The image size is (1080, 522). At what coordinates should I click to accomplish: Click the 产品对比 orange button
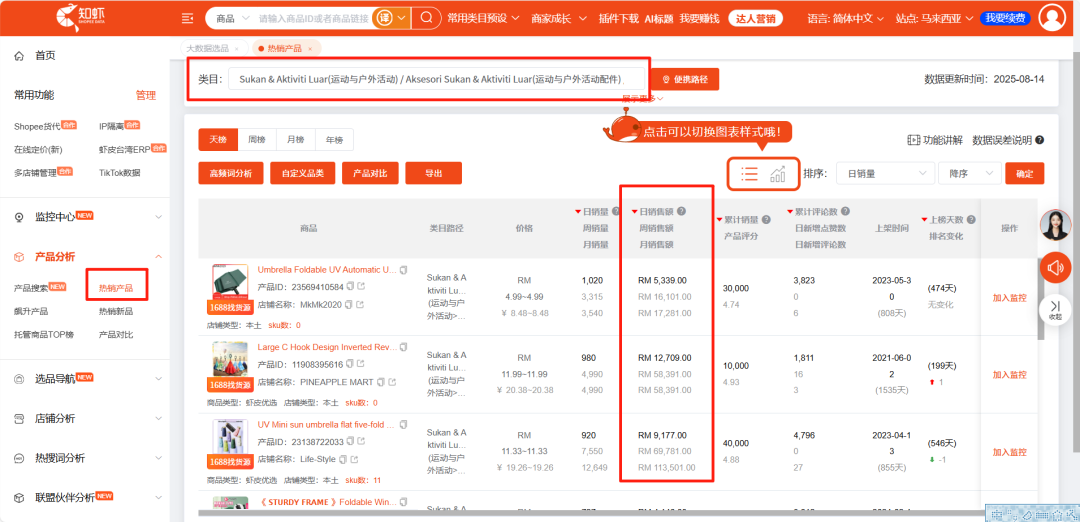[x=370, y=174]
